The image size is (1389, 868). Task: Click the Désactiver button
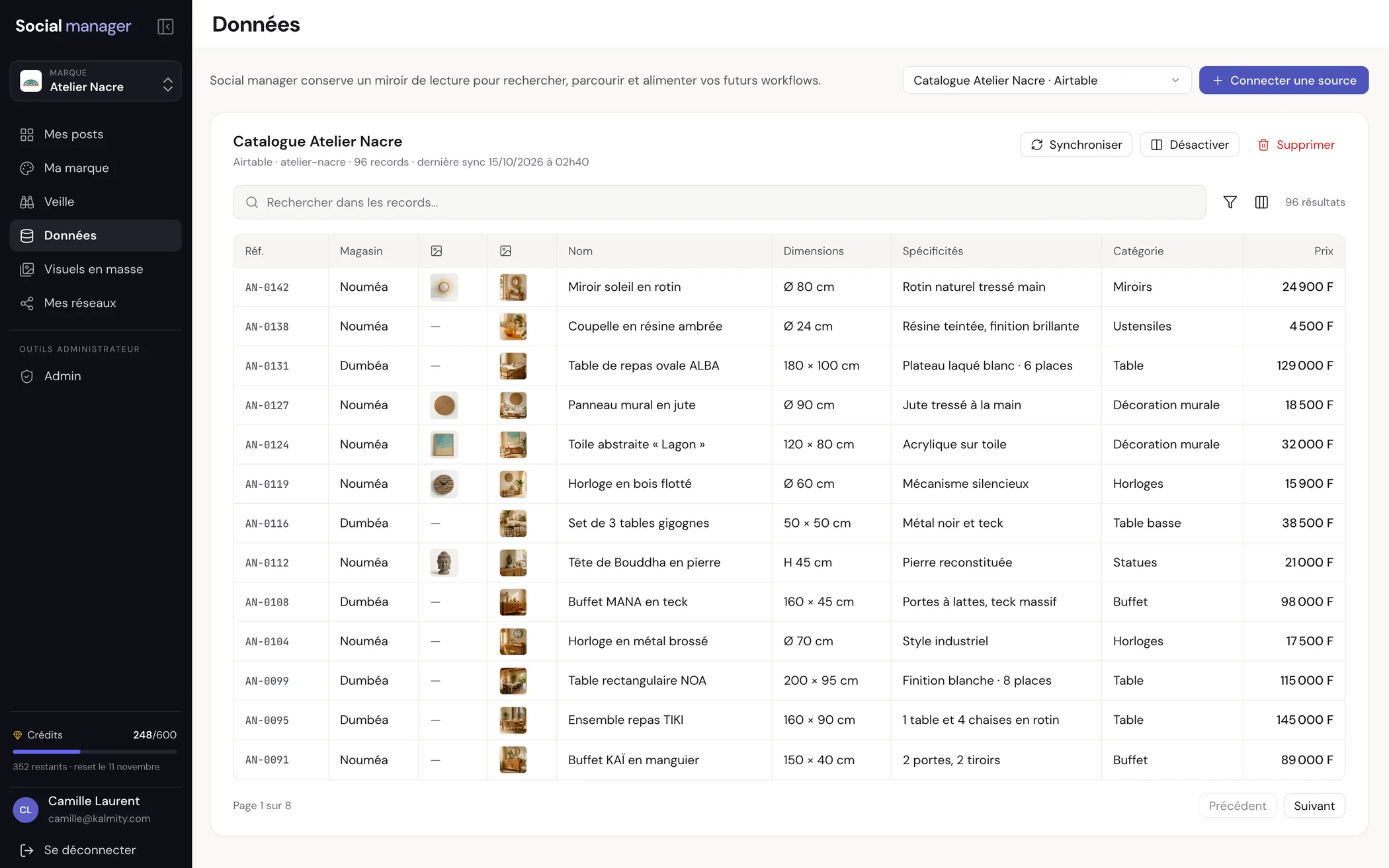coord(1189,145)
